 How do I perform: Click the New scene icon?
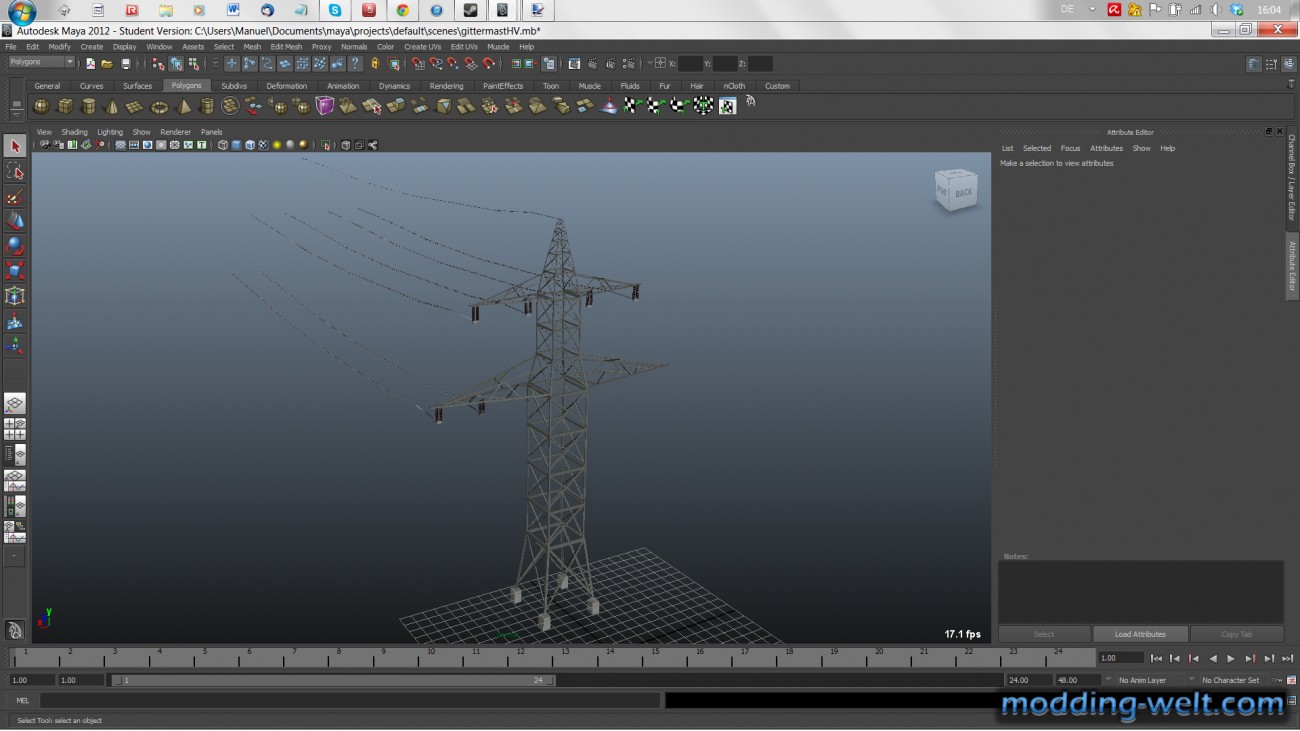tap(90, 63)
